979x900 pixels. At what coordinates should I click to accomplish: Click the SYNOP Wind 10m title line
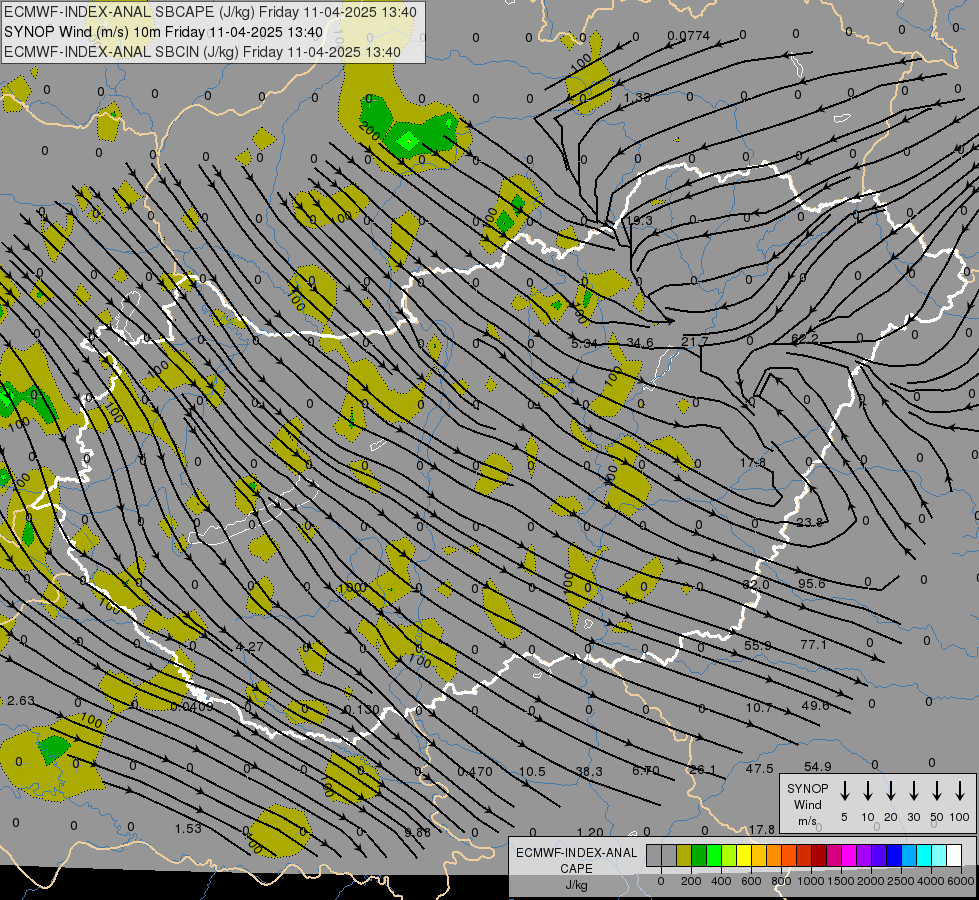point(164,32)
